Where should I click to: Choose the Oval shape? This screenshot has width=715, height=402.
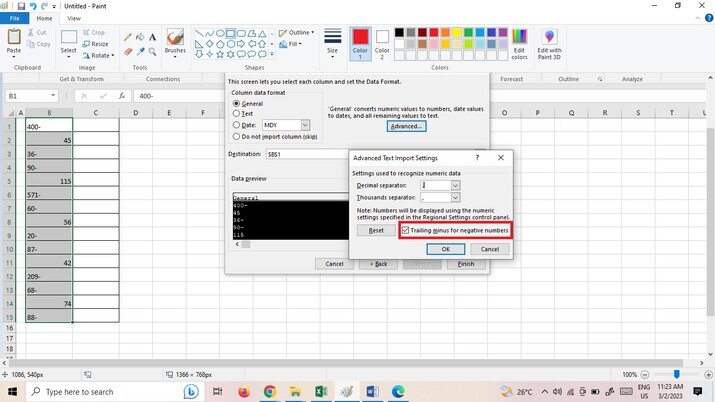click(220, 34)
